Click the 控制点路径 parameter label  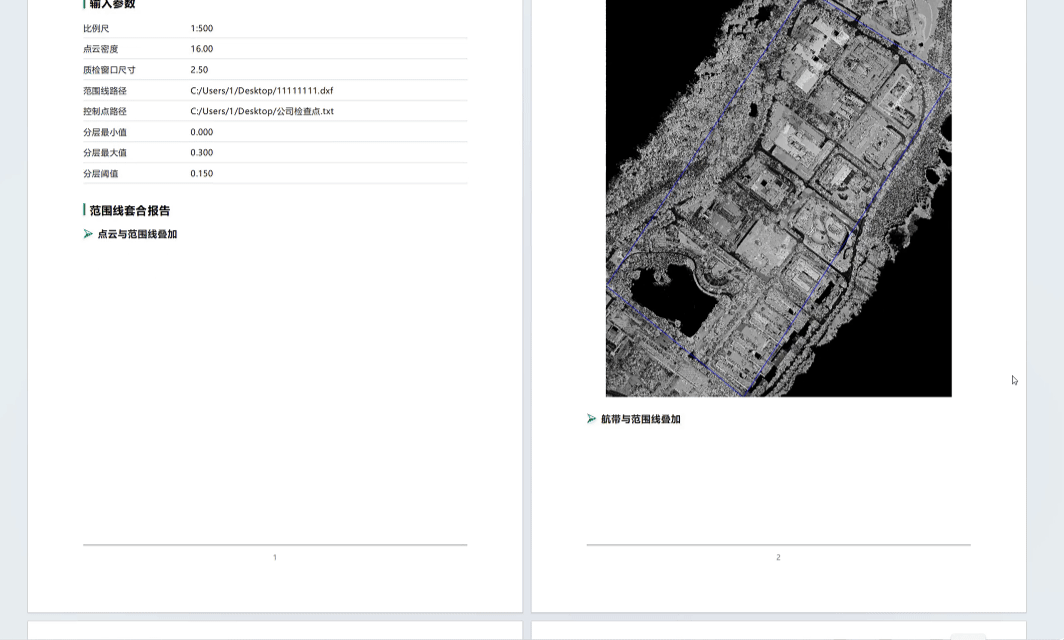pos(105,111)
